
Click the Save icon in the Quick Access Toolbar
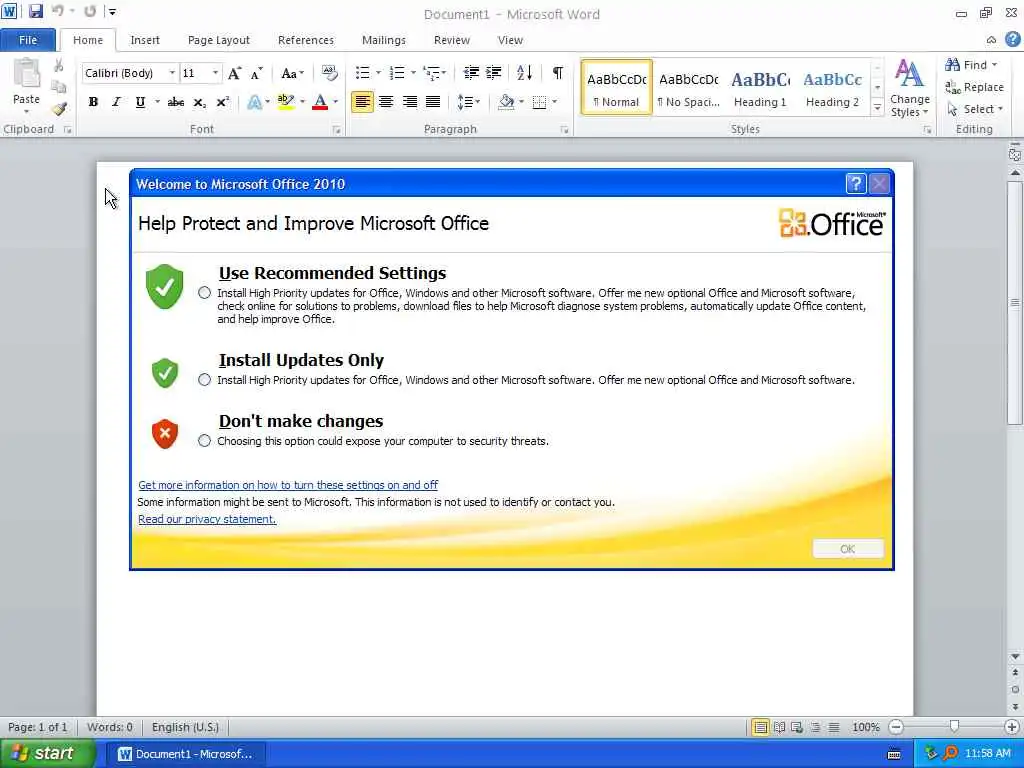coord(36,11)
